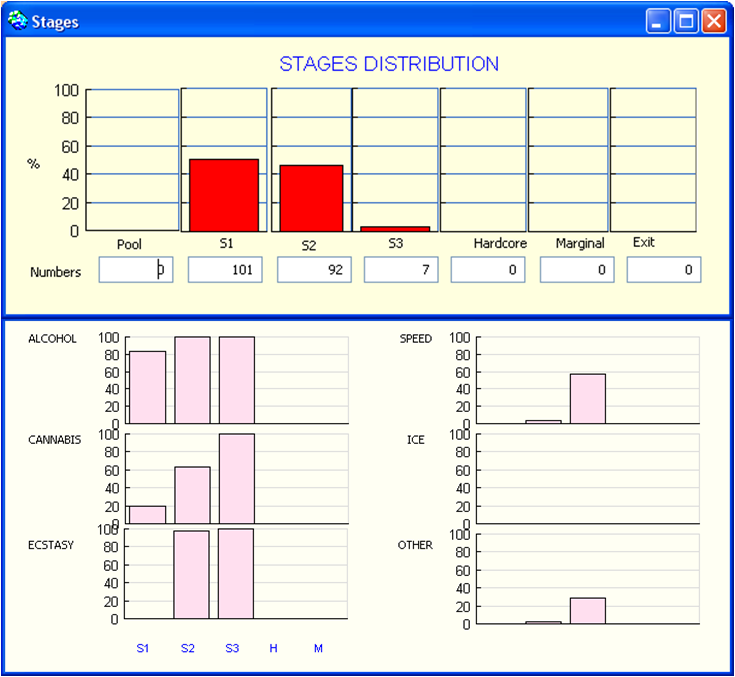This screenshot has height=677, width=735.
Task: Select the red S2 bar in Stages Distribution
Action: 312,198
